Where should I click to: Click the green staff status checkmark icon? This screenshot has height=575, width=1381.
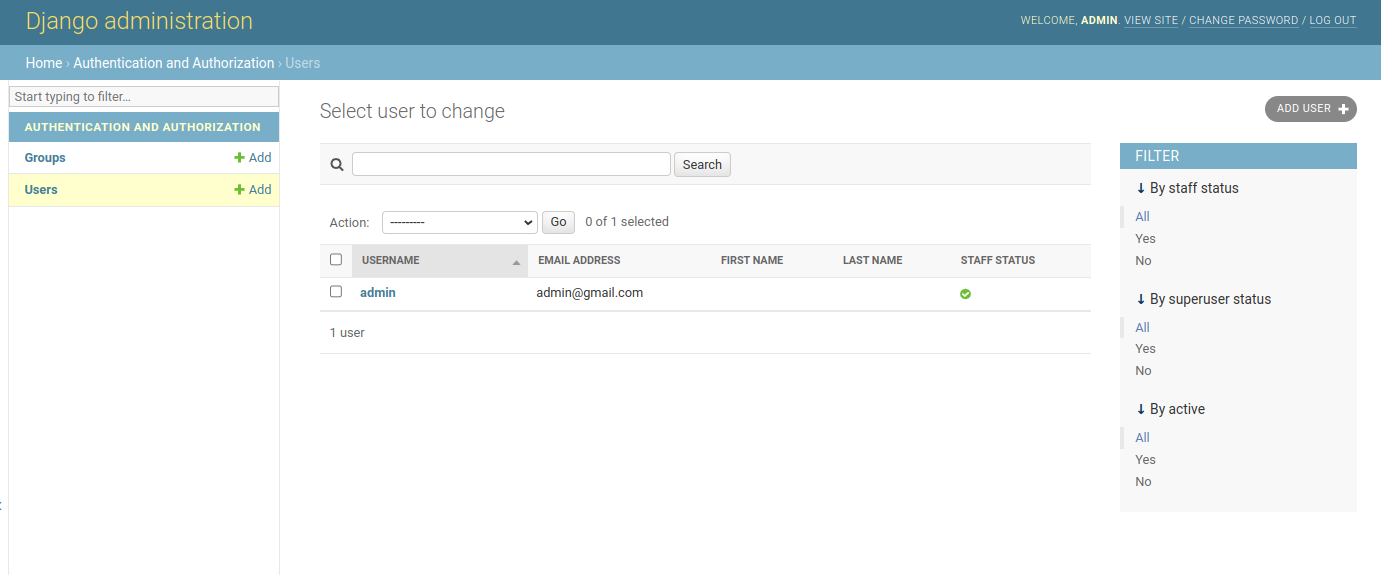coord(965,294)
